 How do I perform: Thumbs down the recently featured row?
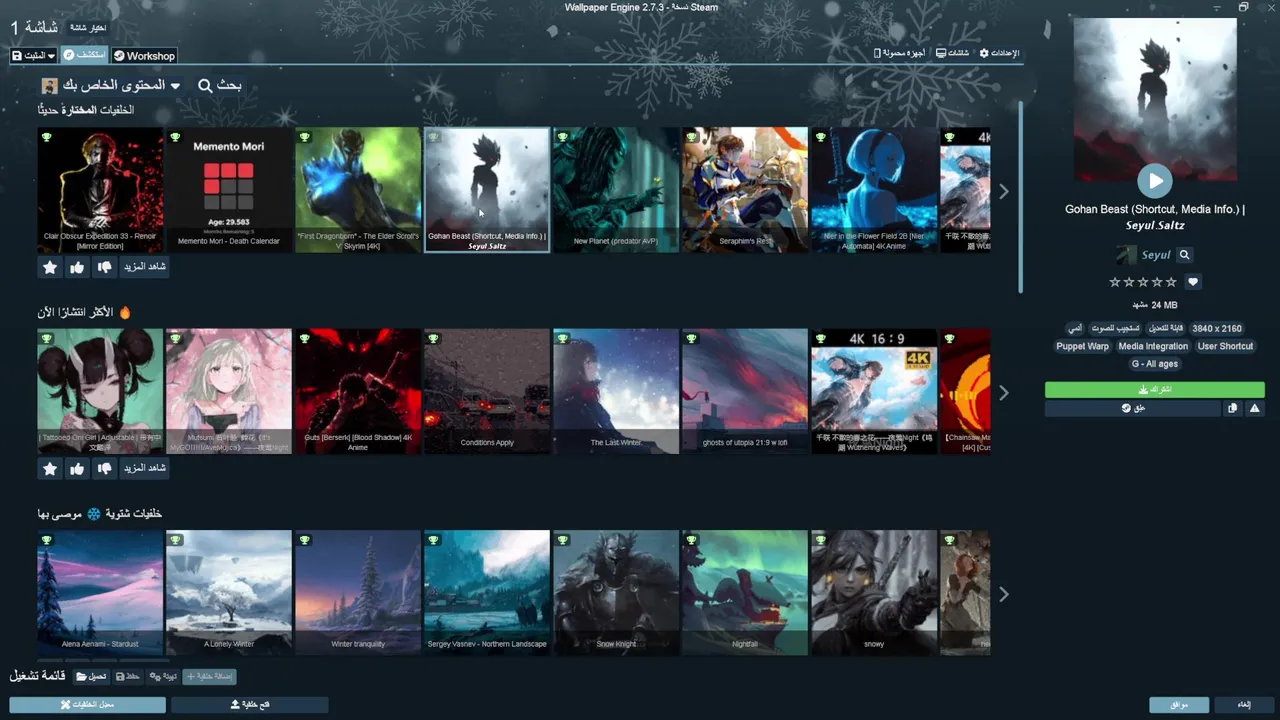[x=105, y=267]
